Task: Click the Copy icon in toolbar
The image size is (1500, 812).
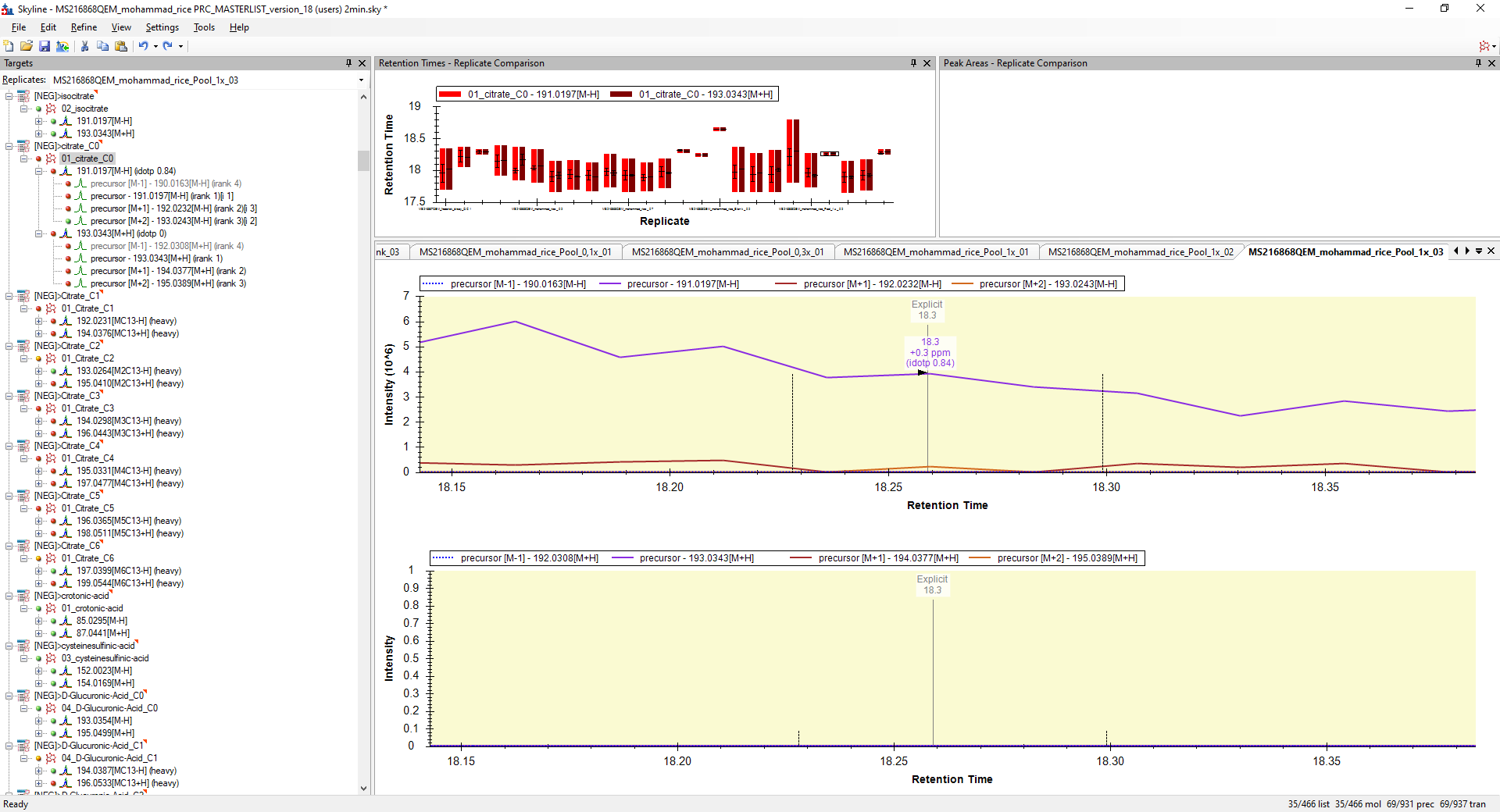Action: coord(102,46)
